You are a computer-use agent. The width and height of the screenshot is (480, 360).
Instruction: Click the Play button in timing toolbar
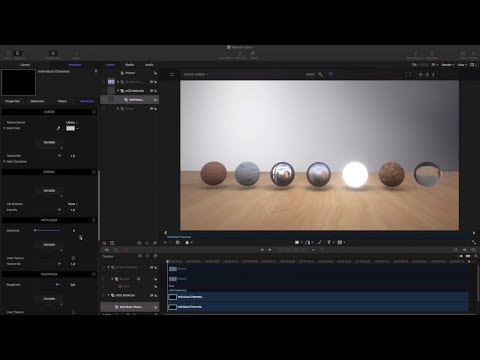(x=270, y=250)
